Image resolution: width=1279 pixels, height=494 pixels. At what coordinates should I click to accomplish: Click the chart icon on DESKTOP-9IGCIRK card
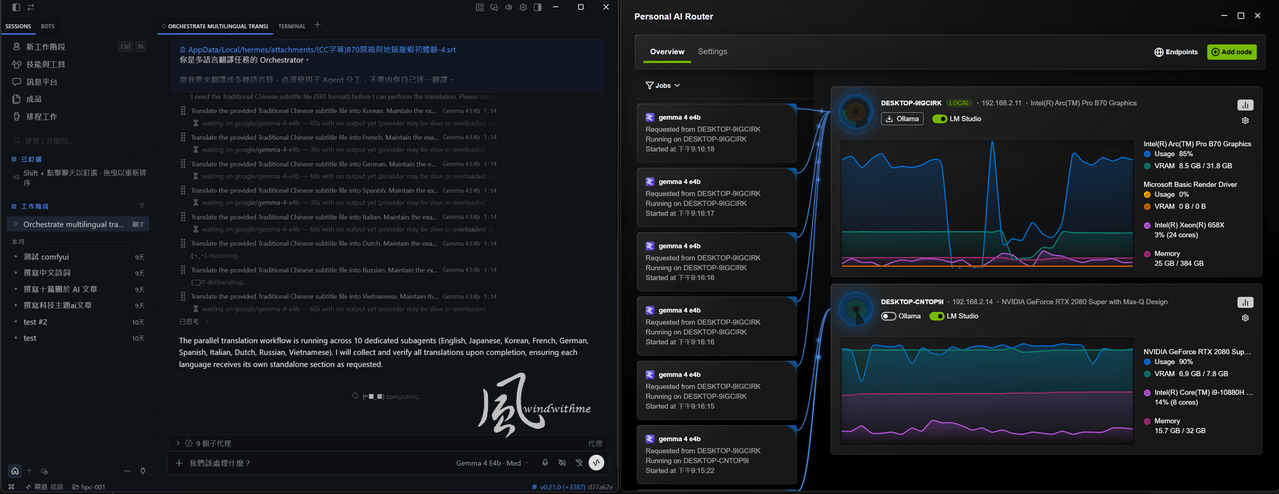pyautogui.click(x=1245, y=105)
